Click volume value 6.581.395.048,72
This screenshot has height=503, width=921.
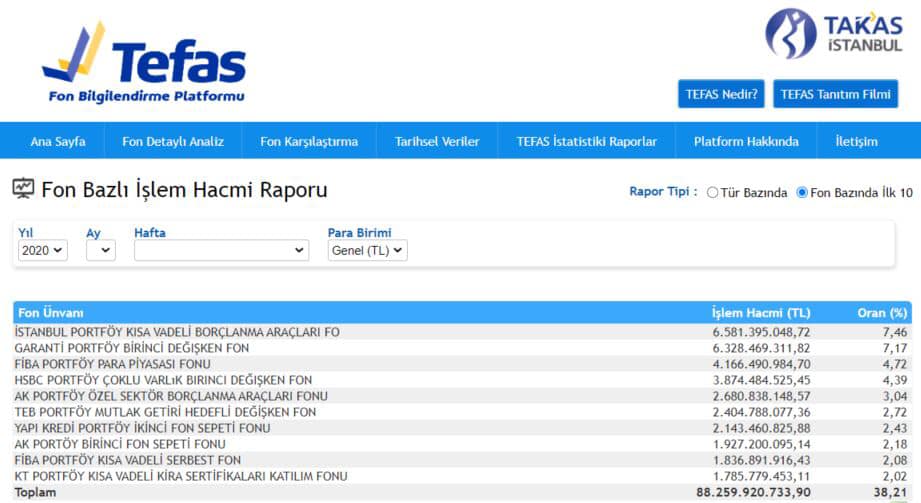coord(761,332)
